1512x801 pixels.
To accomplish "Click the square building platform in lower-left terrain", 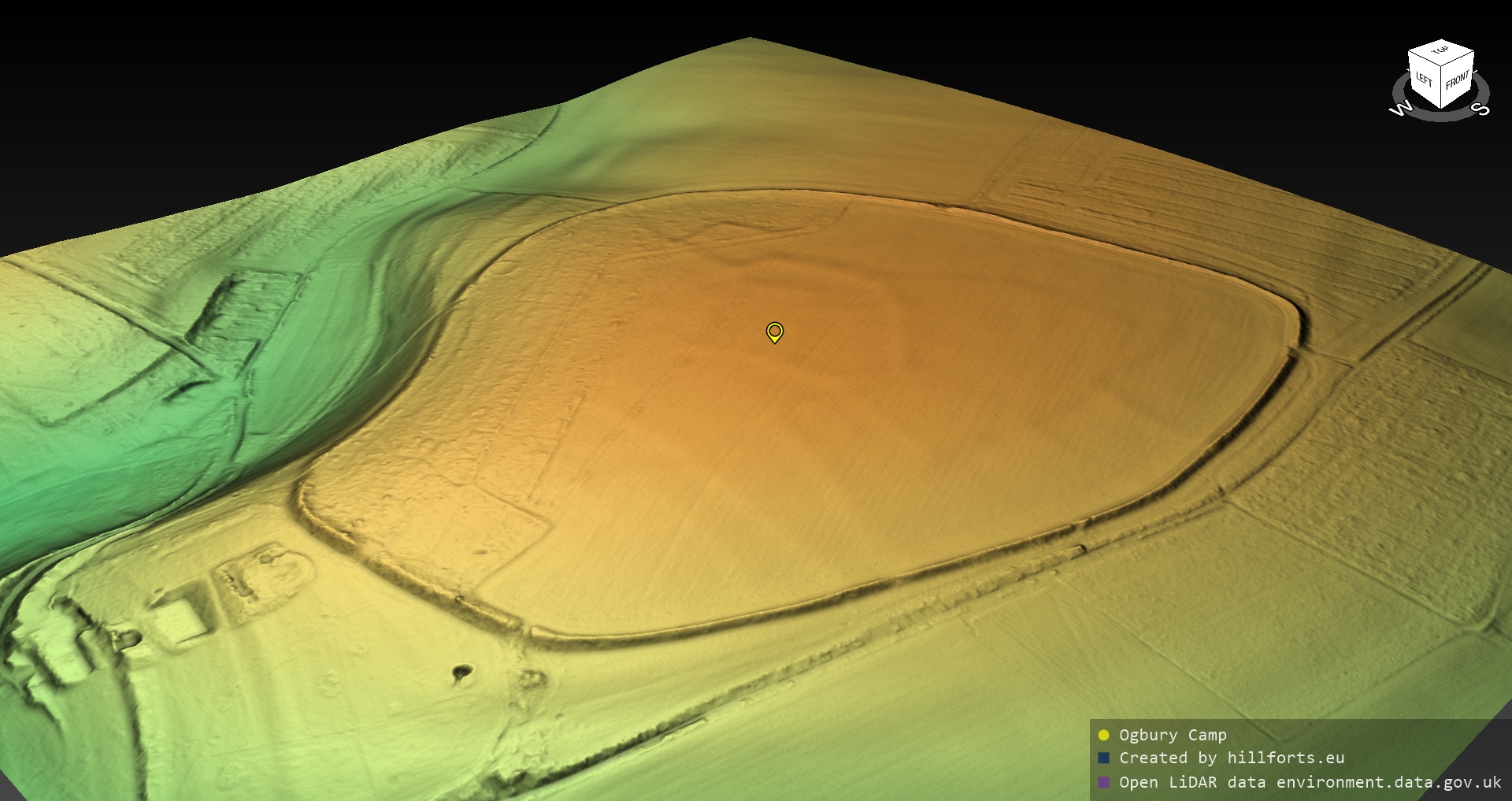I will click(183, 619).
